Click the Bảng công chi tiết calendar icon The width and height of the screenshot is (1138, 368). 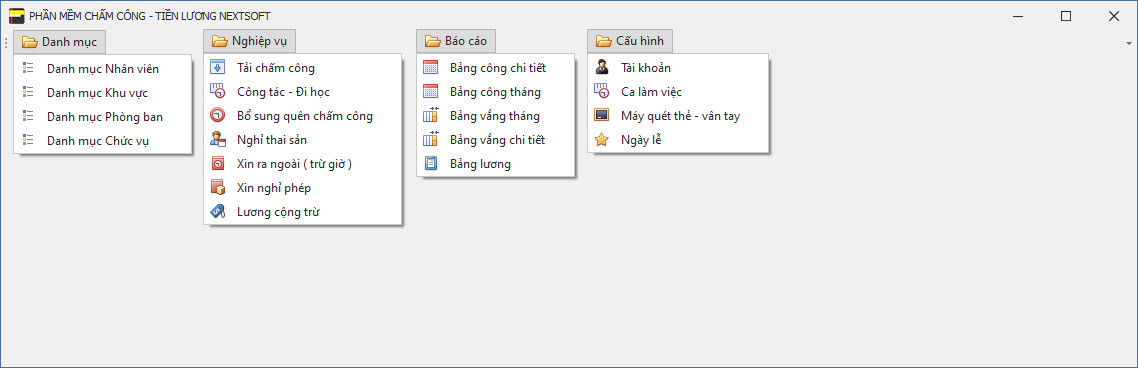(x=431, y=68)
